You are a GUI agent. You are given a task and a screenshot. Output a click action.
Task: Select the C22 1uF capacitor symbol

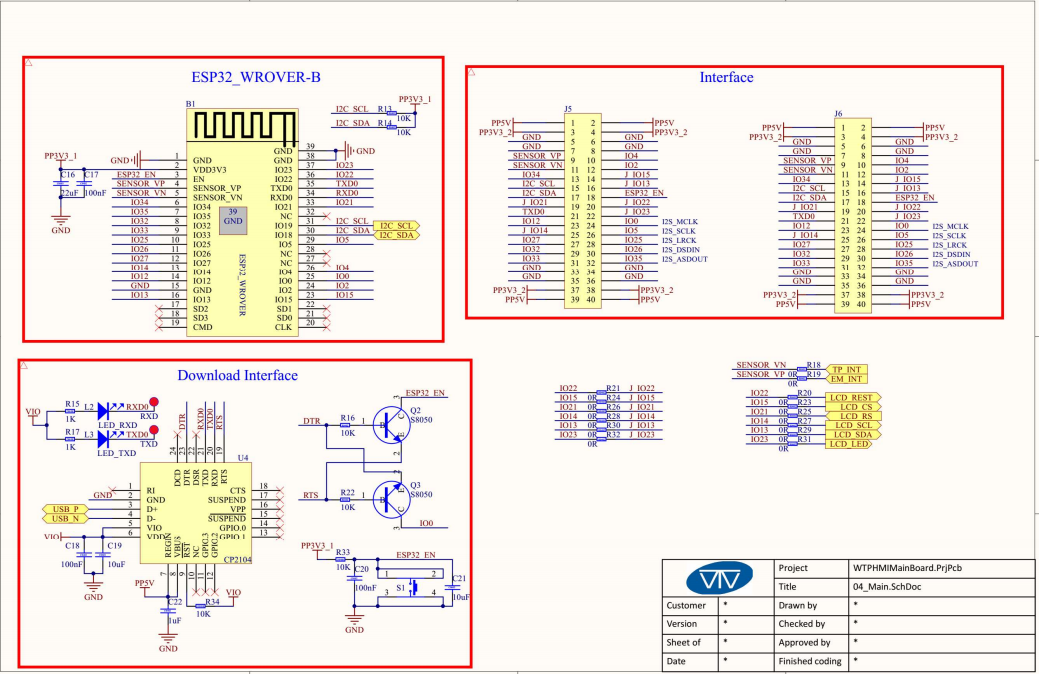point(168,611)
